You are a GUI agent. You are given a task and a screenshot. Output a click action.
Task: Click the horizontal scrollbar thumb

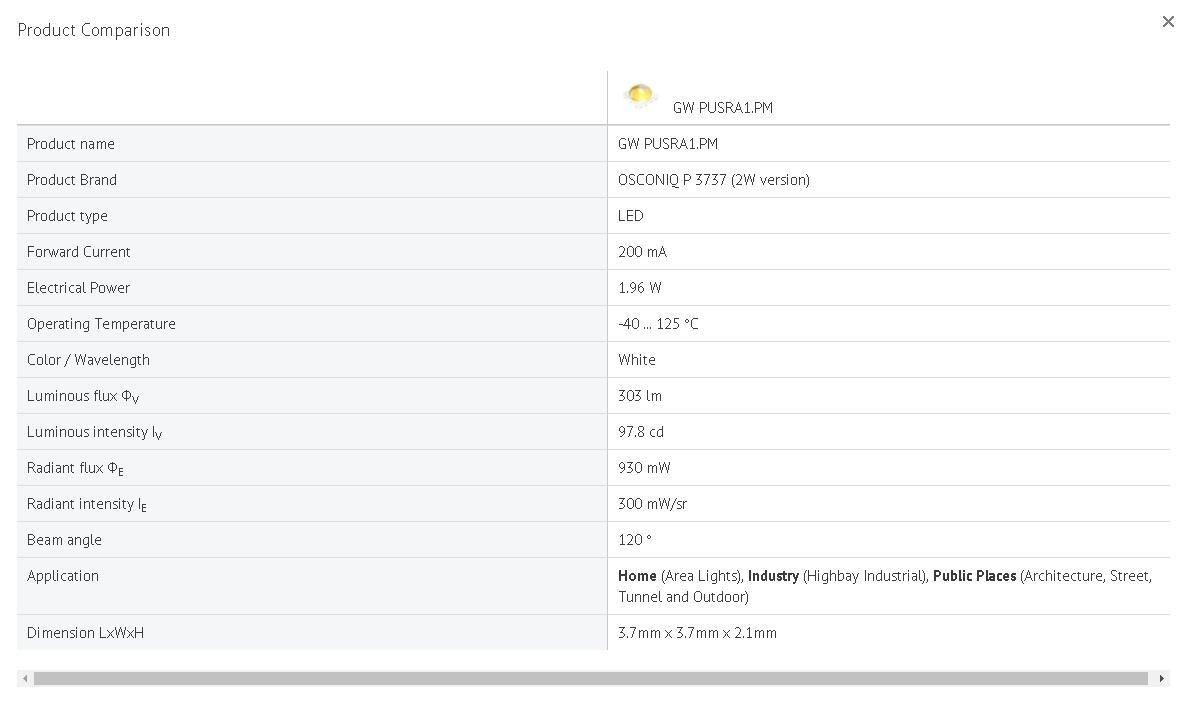590,678
